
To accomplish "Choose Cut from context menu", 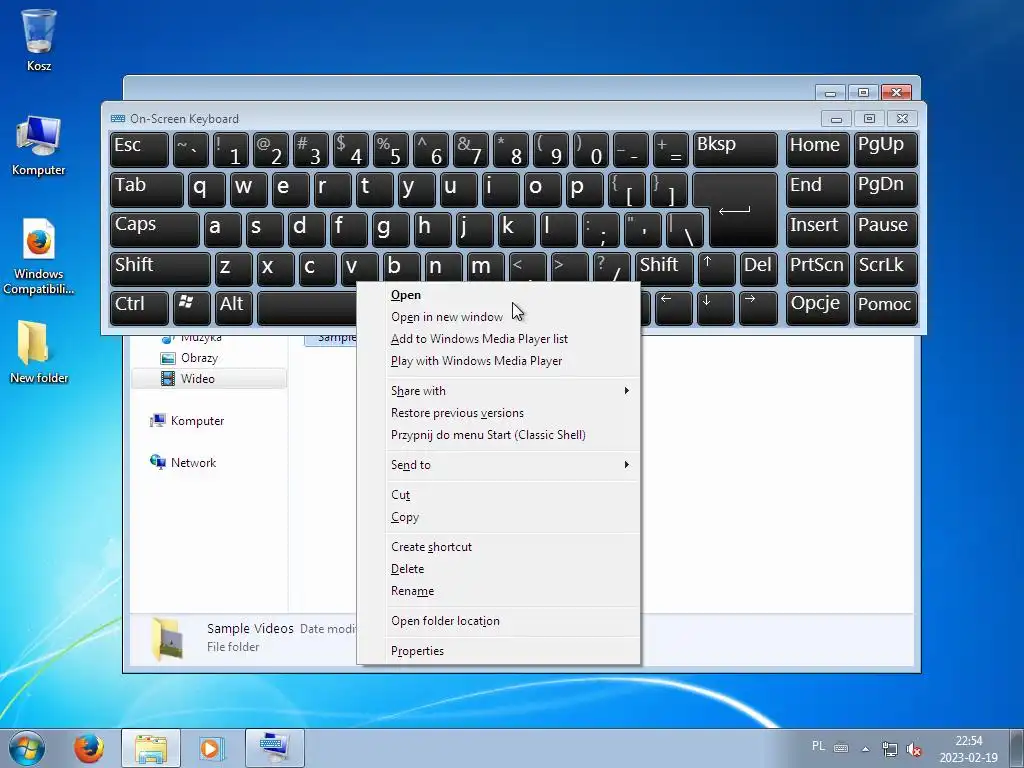I will (513, 495).
